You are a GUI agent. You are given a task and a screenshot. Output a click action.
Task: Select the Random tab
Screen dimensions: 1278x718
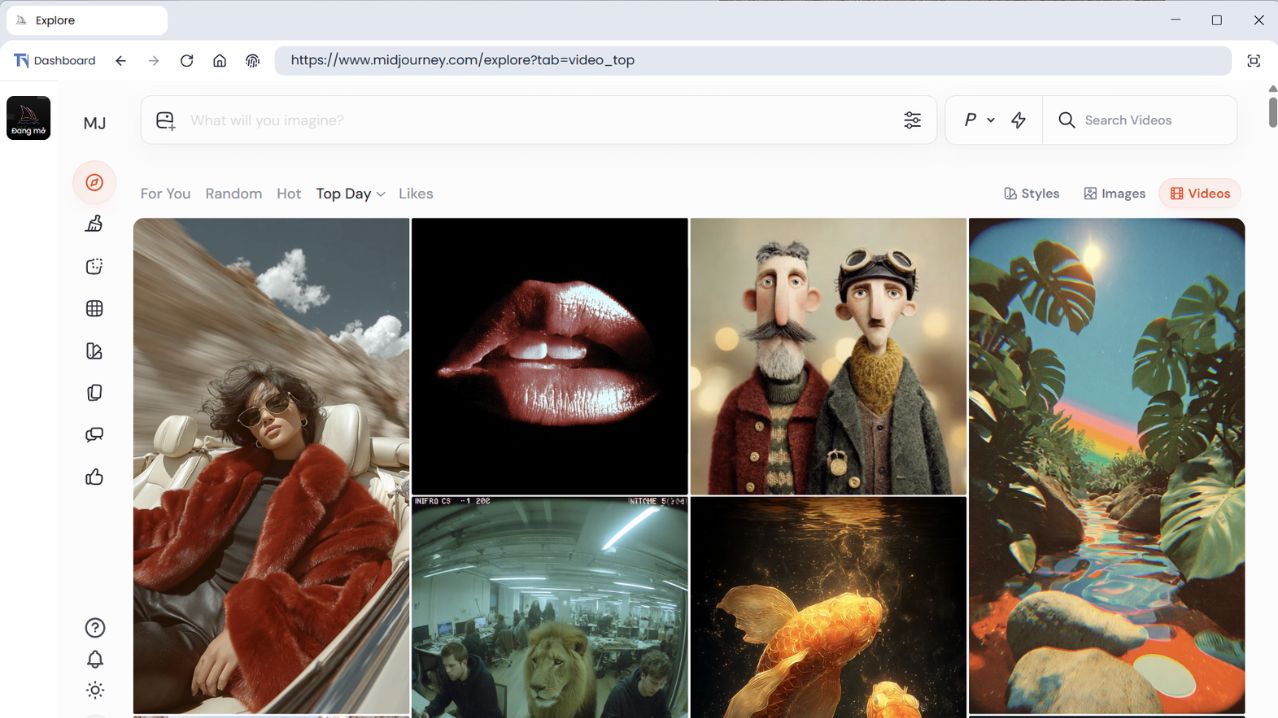[233, 194]
